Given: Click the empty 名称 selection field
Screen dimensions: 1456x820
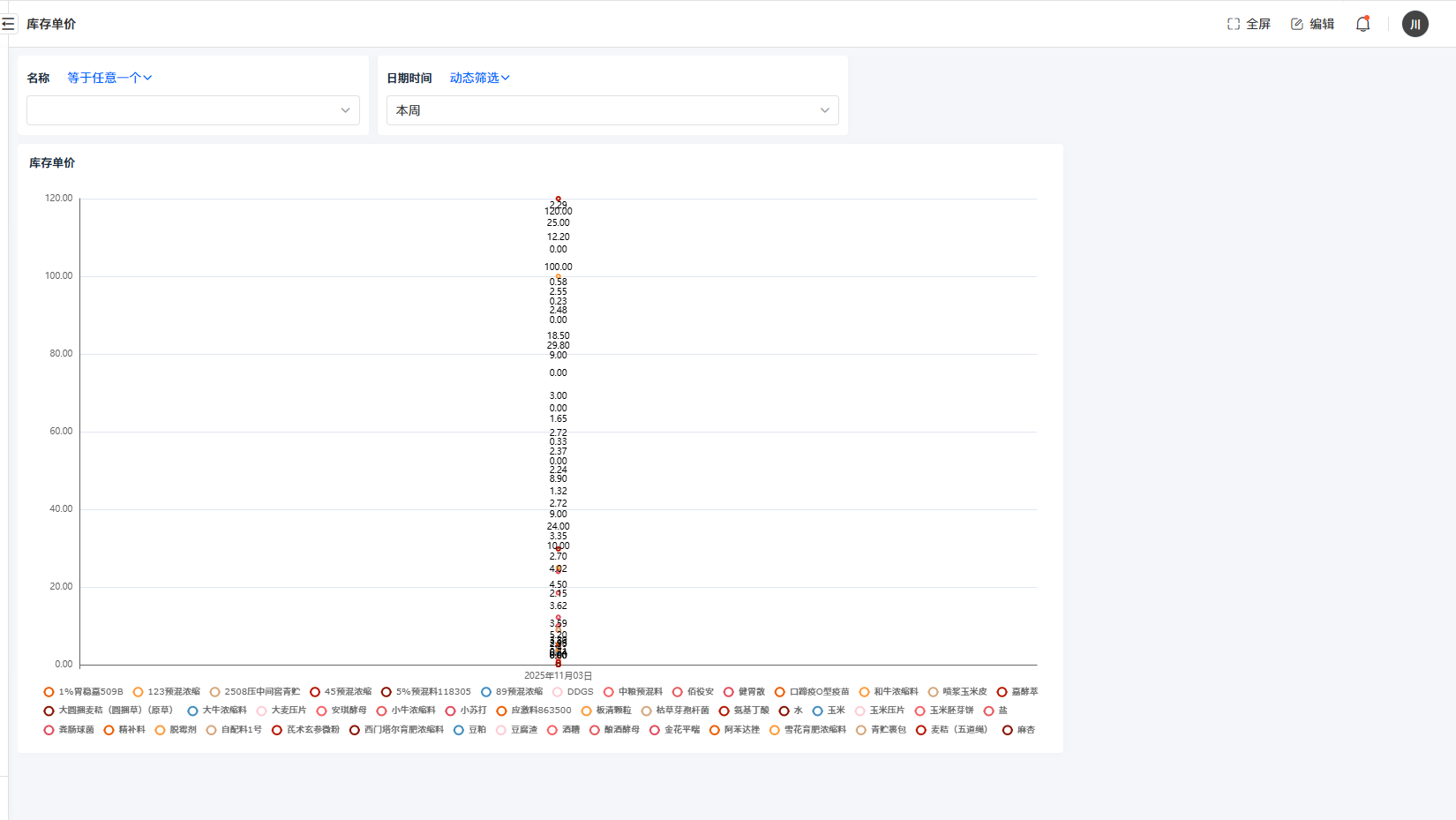Looking at the screenshot, I should click(192, 110).
